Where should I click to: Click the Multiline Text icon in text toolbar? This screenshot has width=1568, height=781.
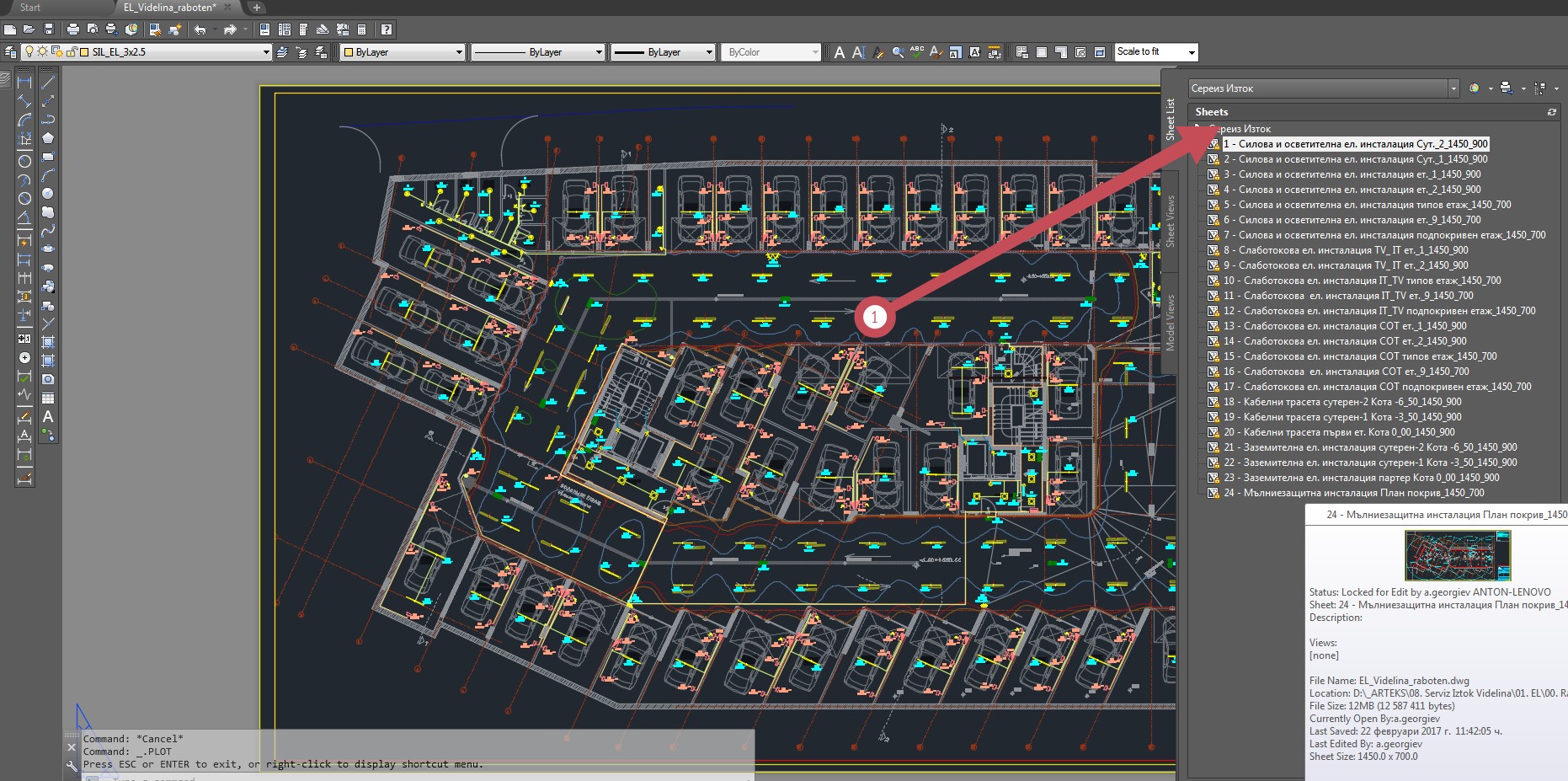point(839,52)
